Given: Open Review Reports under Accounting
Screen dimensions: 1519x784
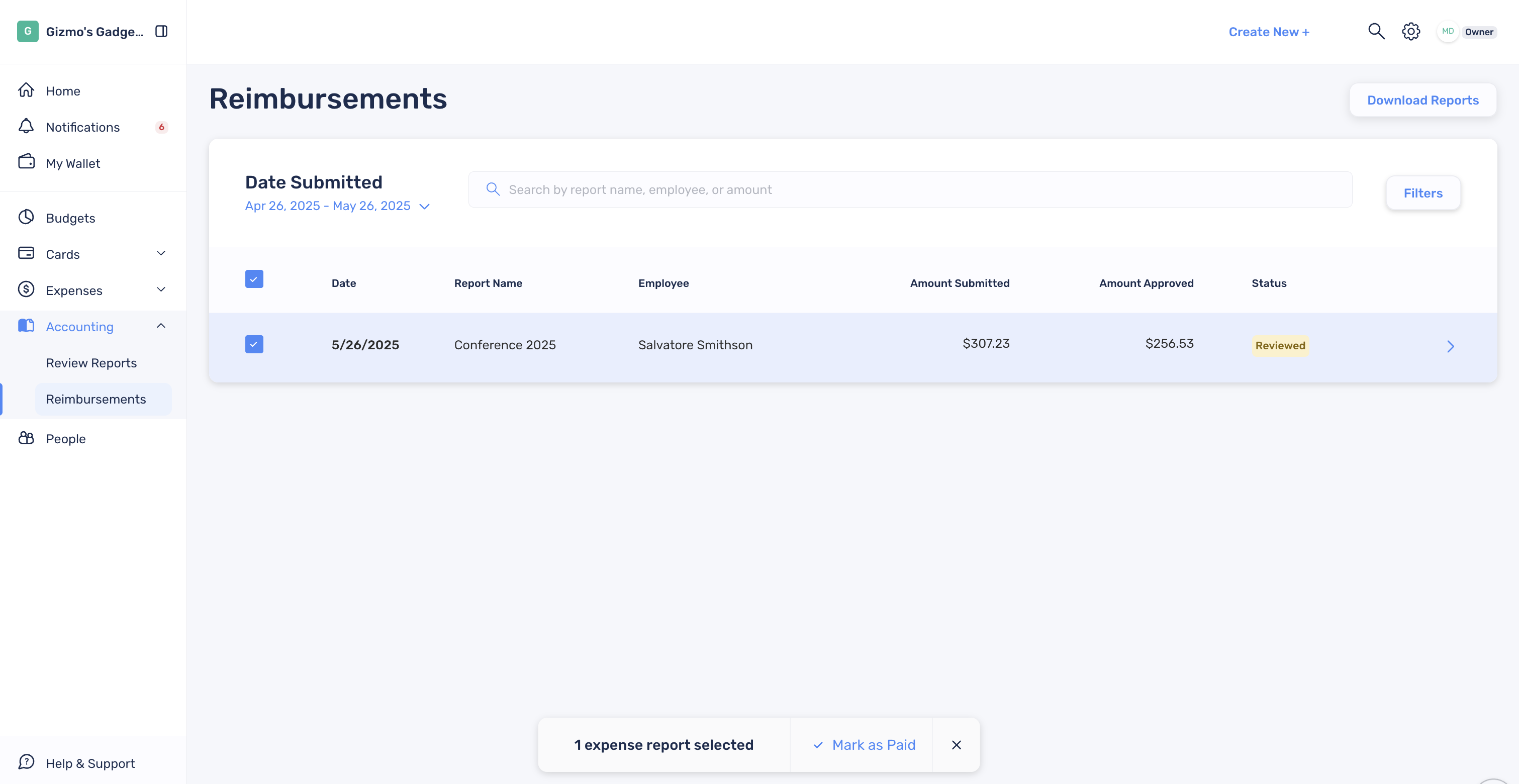Looking at the screenshot, I should coord(91,363).
